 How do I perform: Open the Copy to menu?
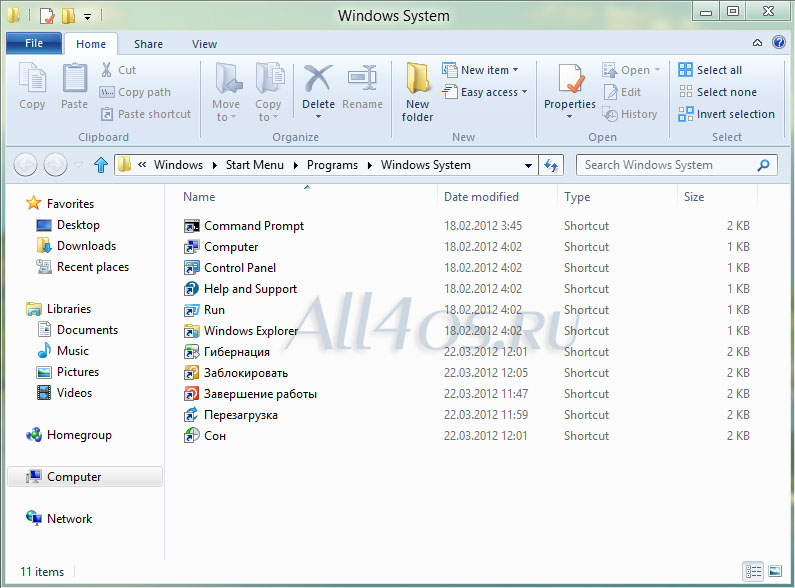point(268,92)
